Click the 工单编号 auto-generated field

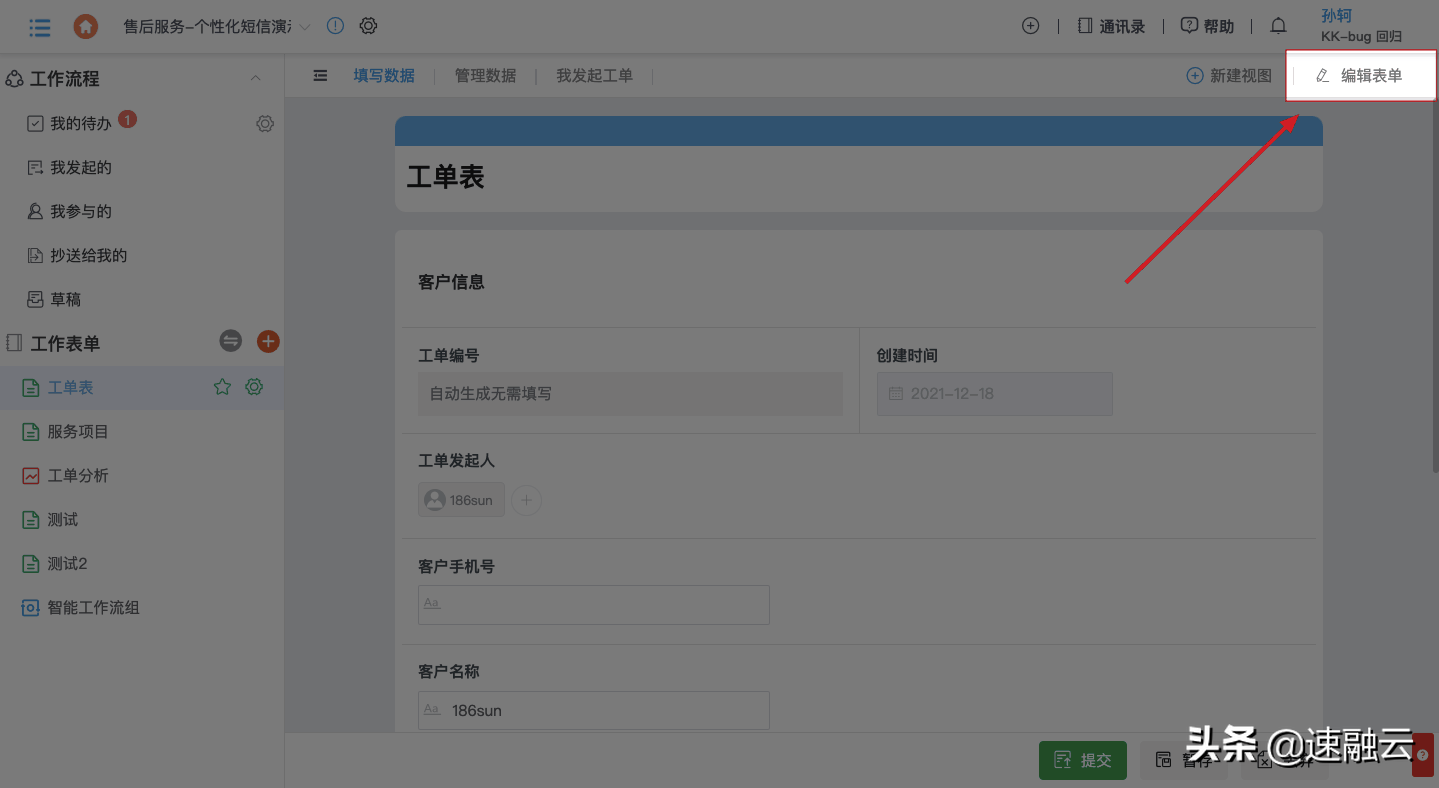click(x=630, y=394)
